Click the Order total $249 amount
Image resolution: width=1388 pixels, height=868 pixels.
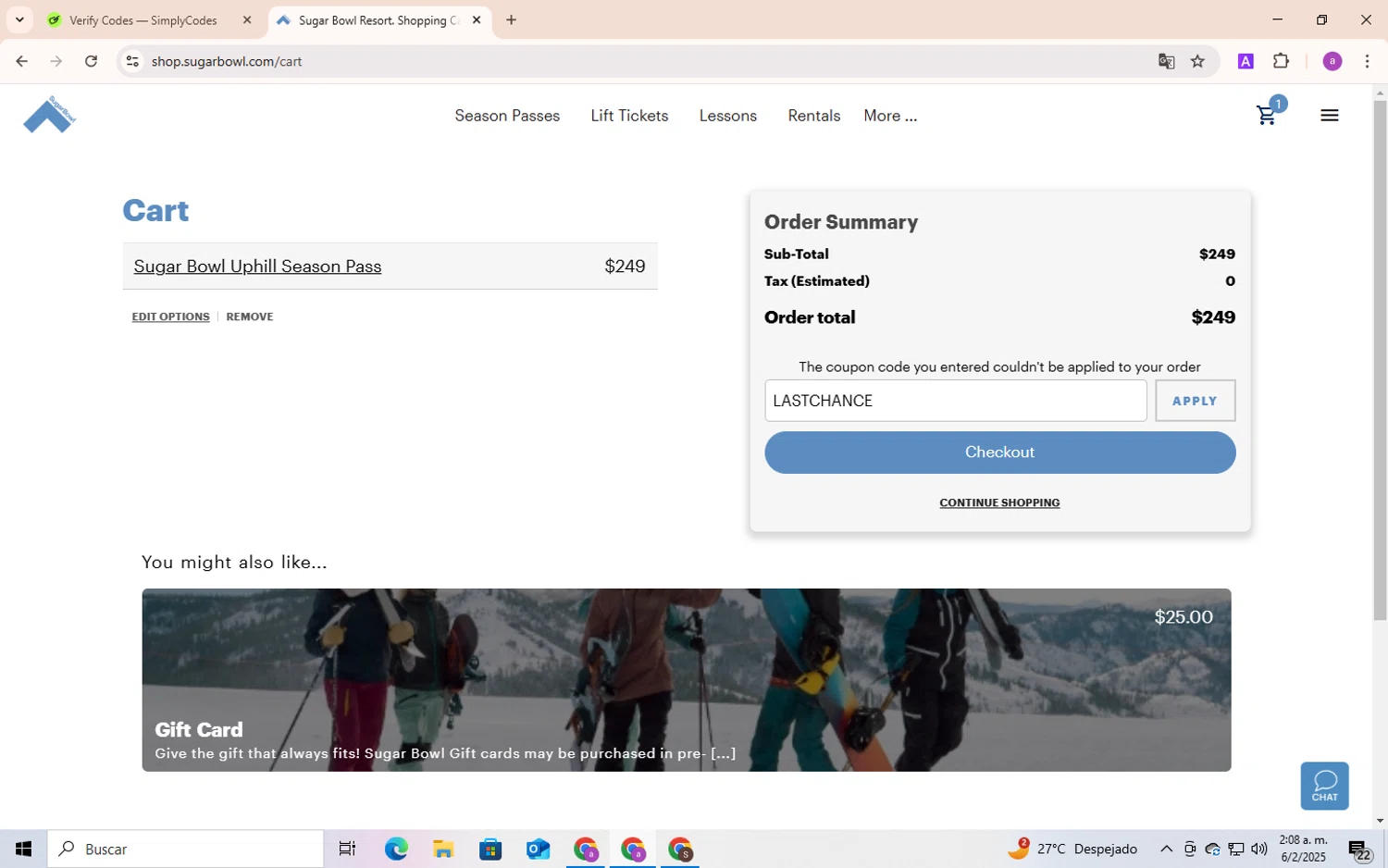[x=1213, y=317]
